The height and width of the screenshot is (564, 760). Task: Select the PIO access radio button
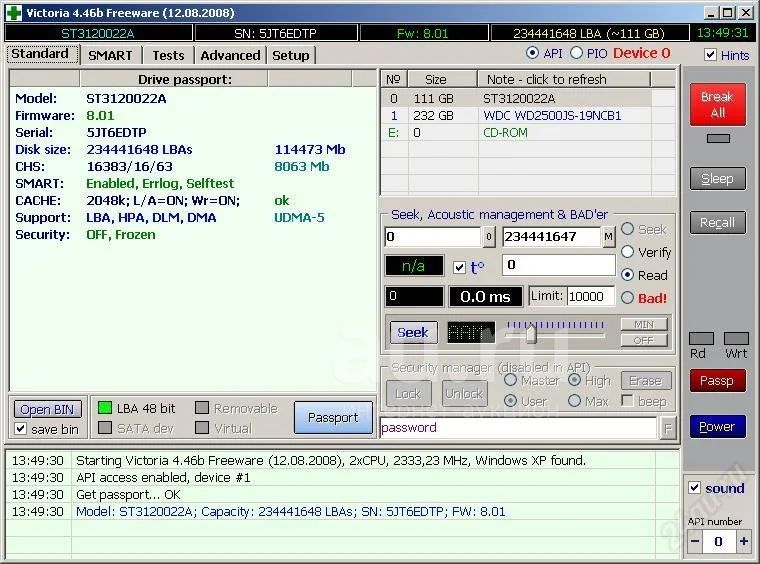[x=576, y=53]
